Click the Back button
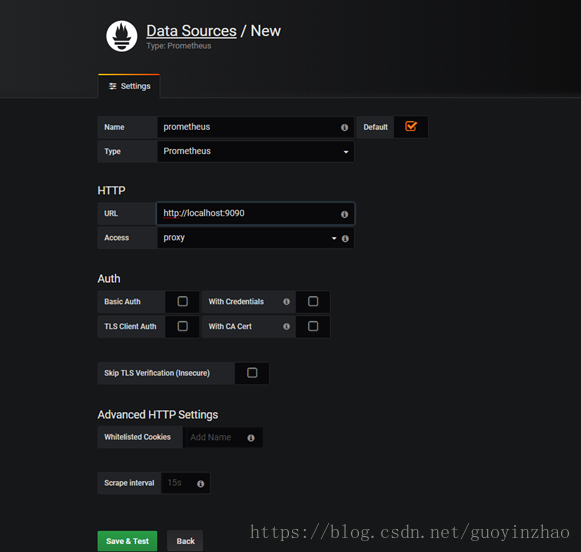Screen dimensions: 581x552 click(185, 541)
